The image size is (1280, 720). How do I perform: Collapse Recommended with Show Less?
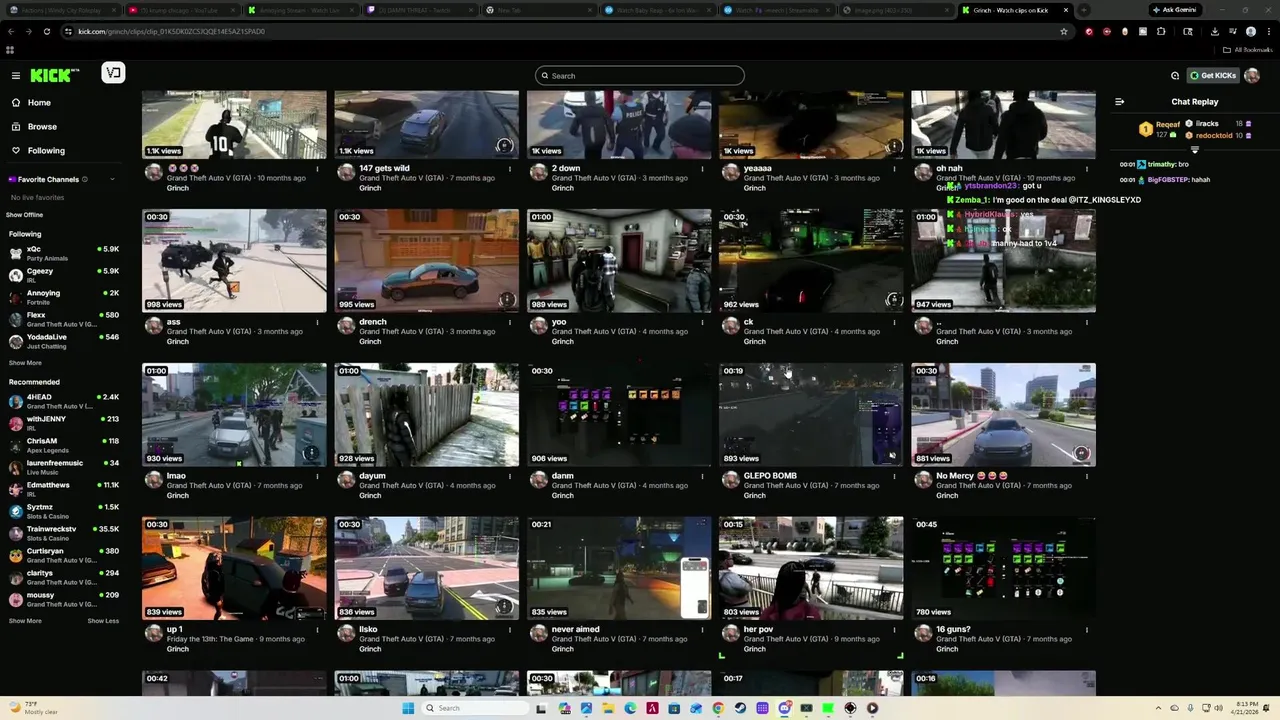(x=103, y=621)
